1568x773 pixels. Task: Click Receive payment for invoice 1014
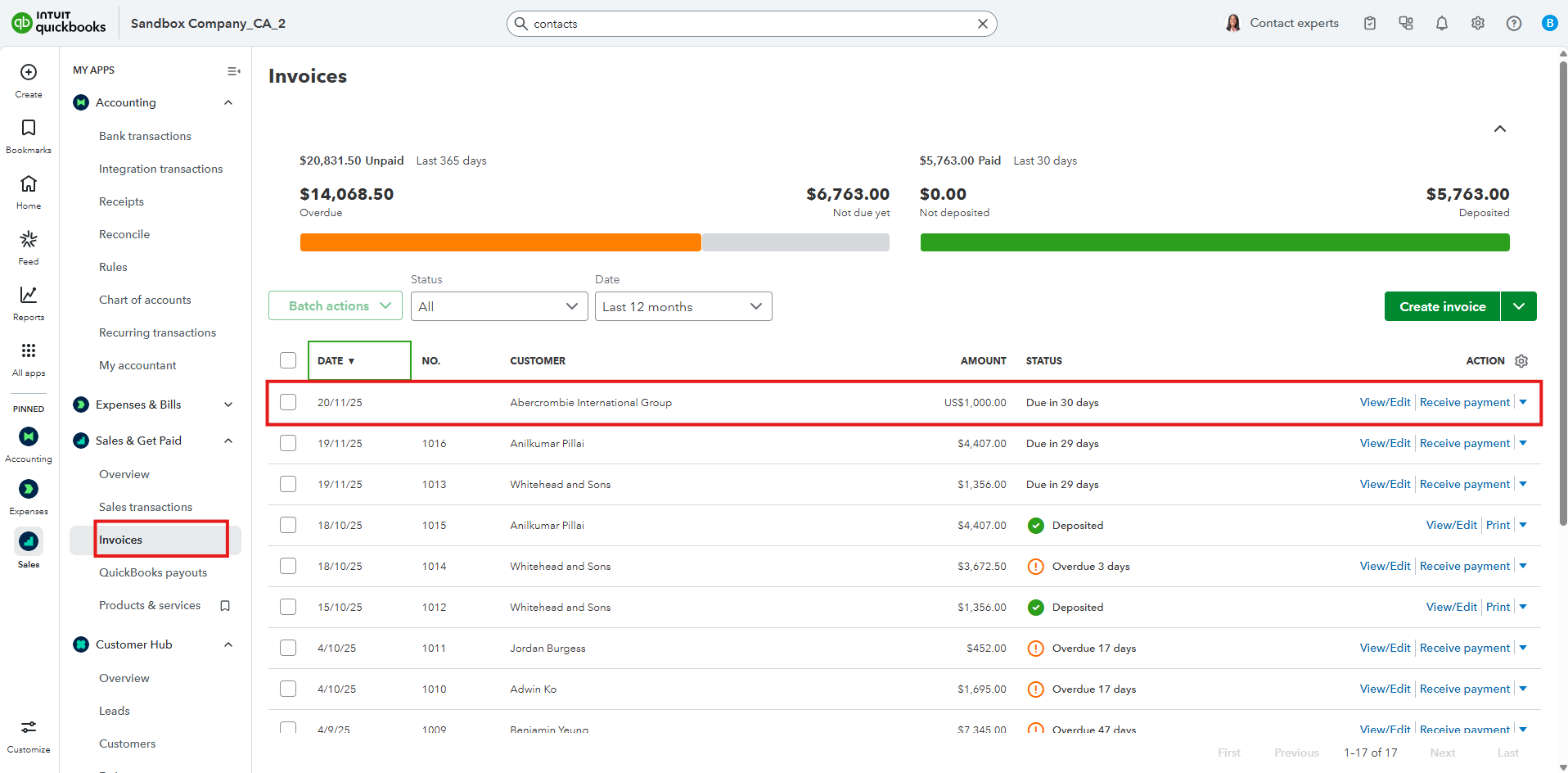1464,566
